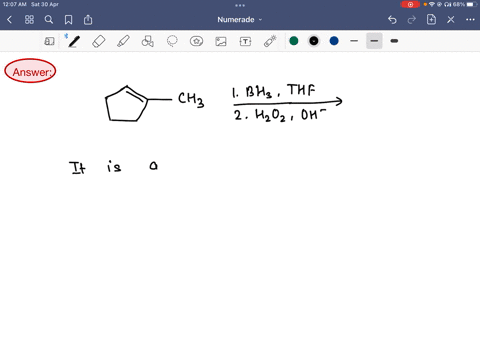Select the Eraser tool
Image resolution: width=480 pixels, height=360 pixels.
click(98, 41)
